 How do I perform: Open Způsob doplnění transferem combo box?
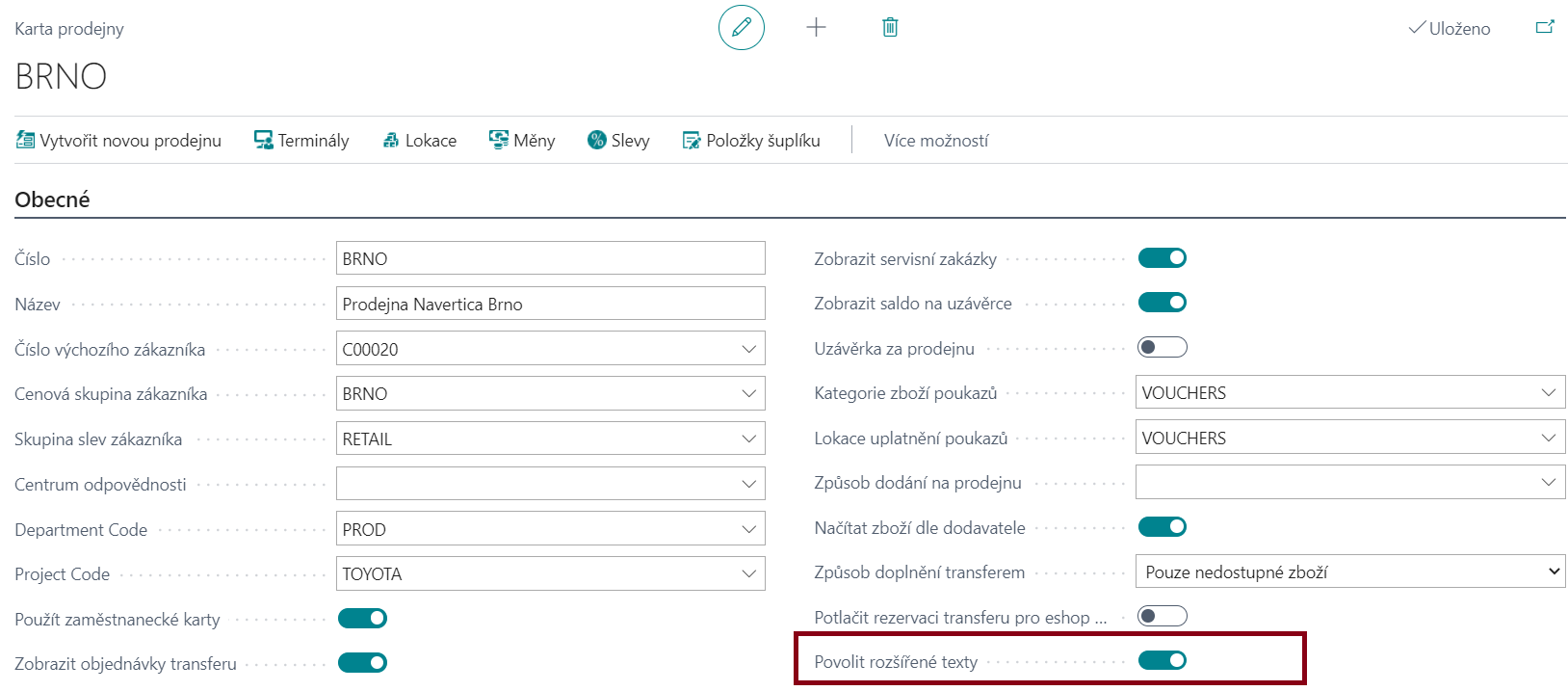[1350, 571]
